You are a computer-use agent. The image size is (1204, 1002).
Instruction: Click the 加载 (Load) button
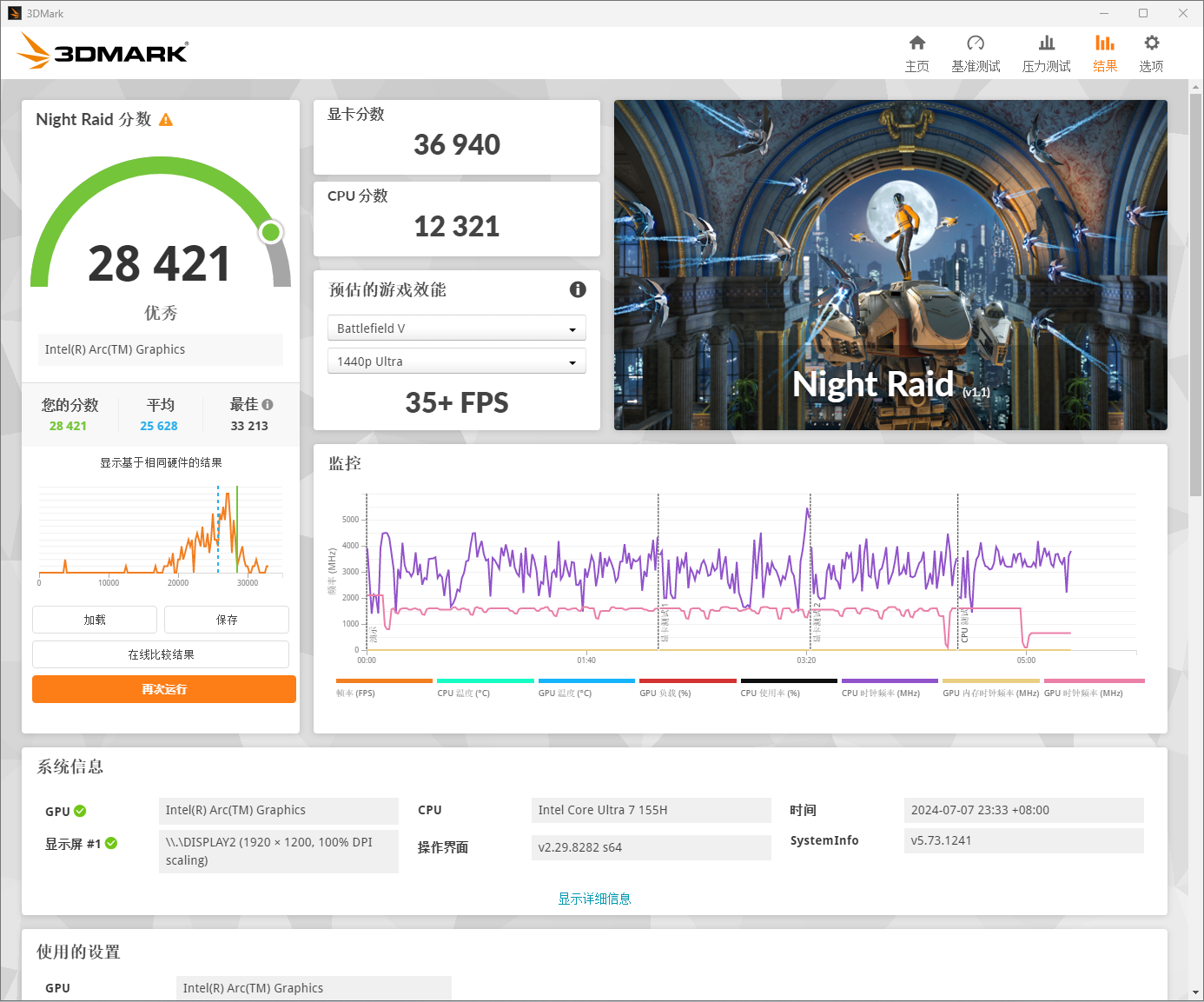[95, 620]
